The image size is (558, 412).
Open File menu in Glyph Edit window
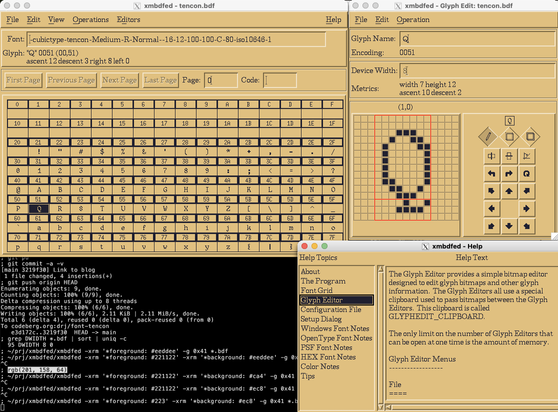pos(361,20)
